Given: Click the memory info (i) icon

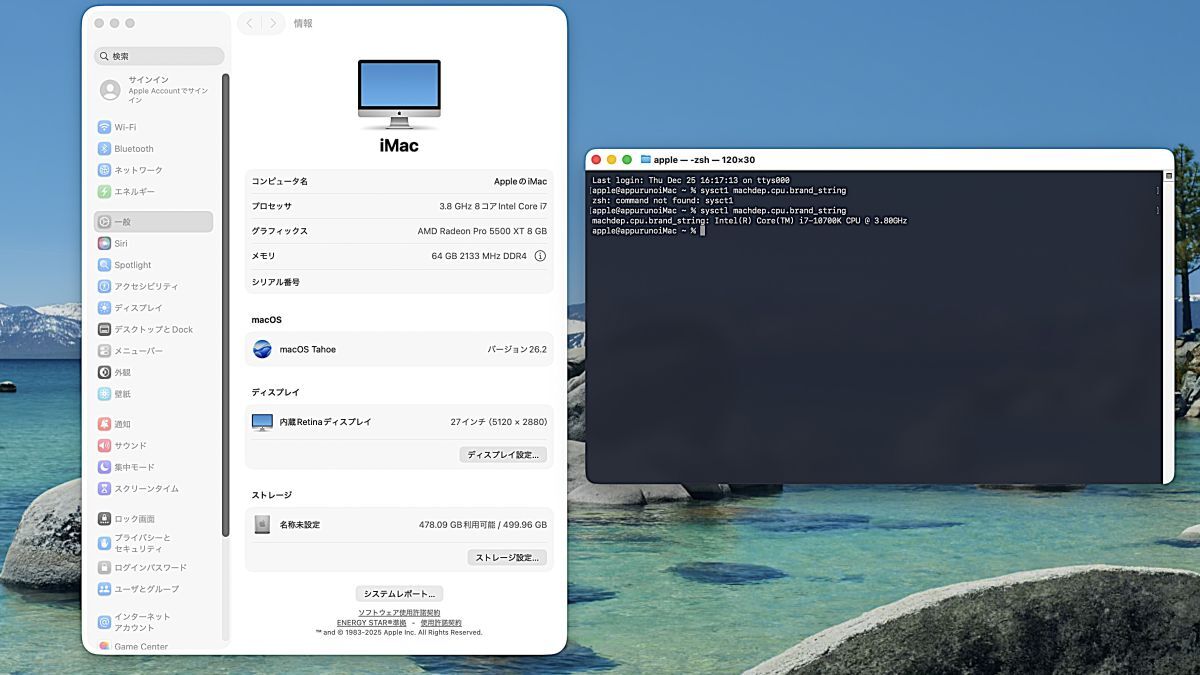Looking at the screenshot, I should pos(540,256).
